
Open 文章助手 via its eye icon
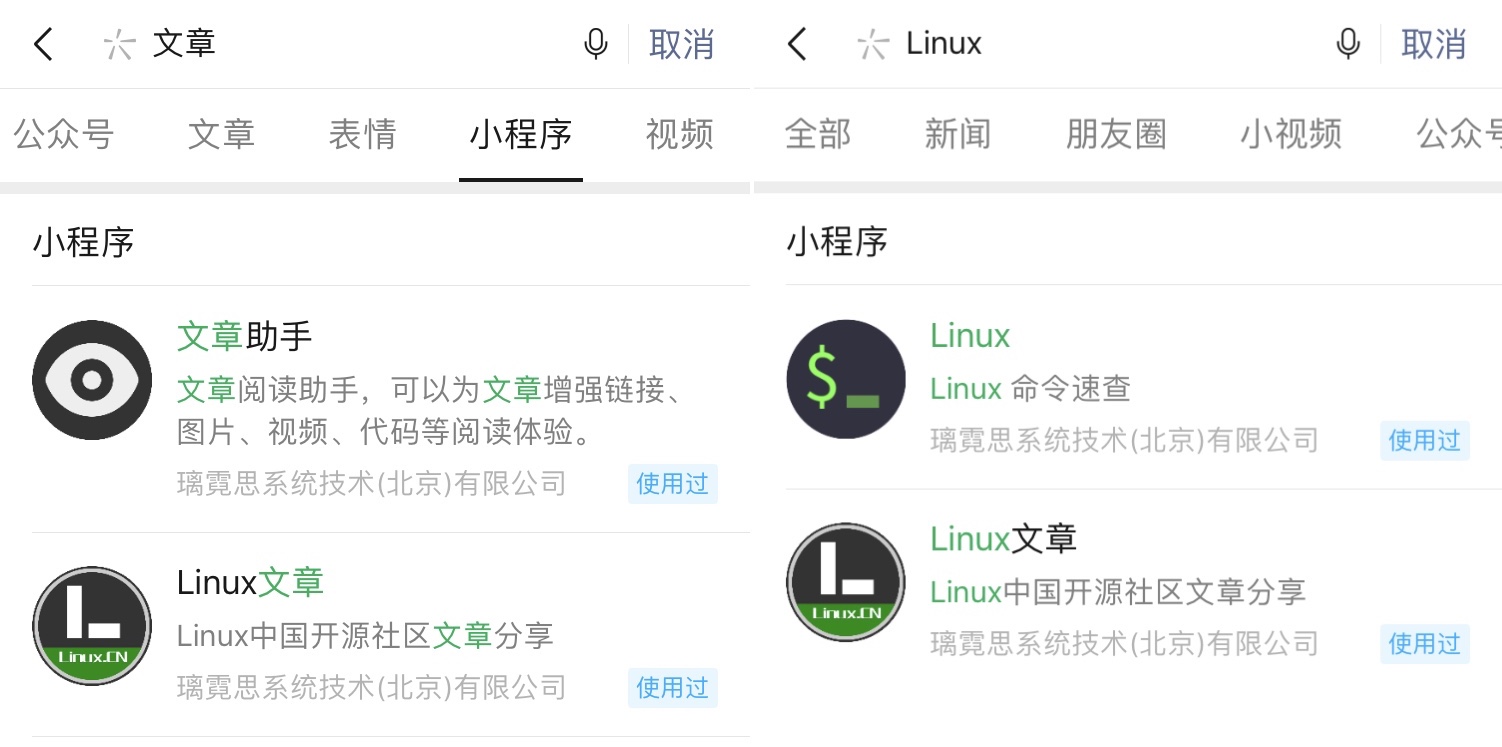click(x=92, y=380)
